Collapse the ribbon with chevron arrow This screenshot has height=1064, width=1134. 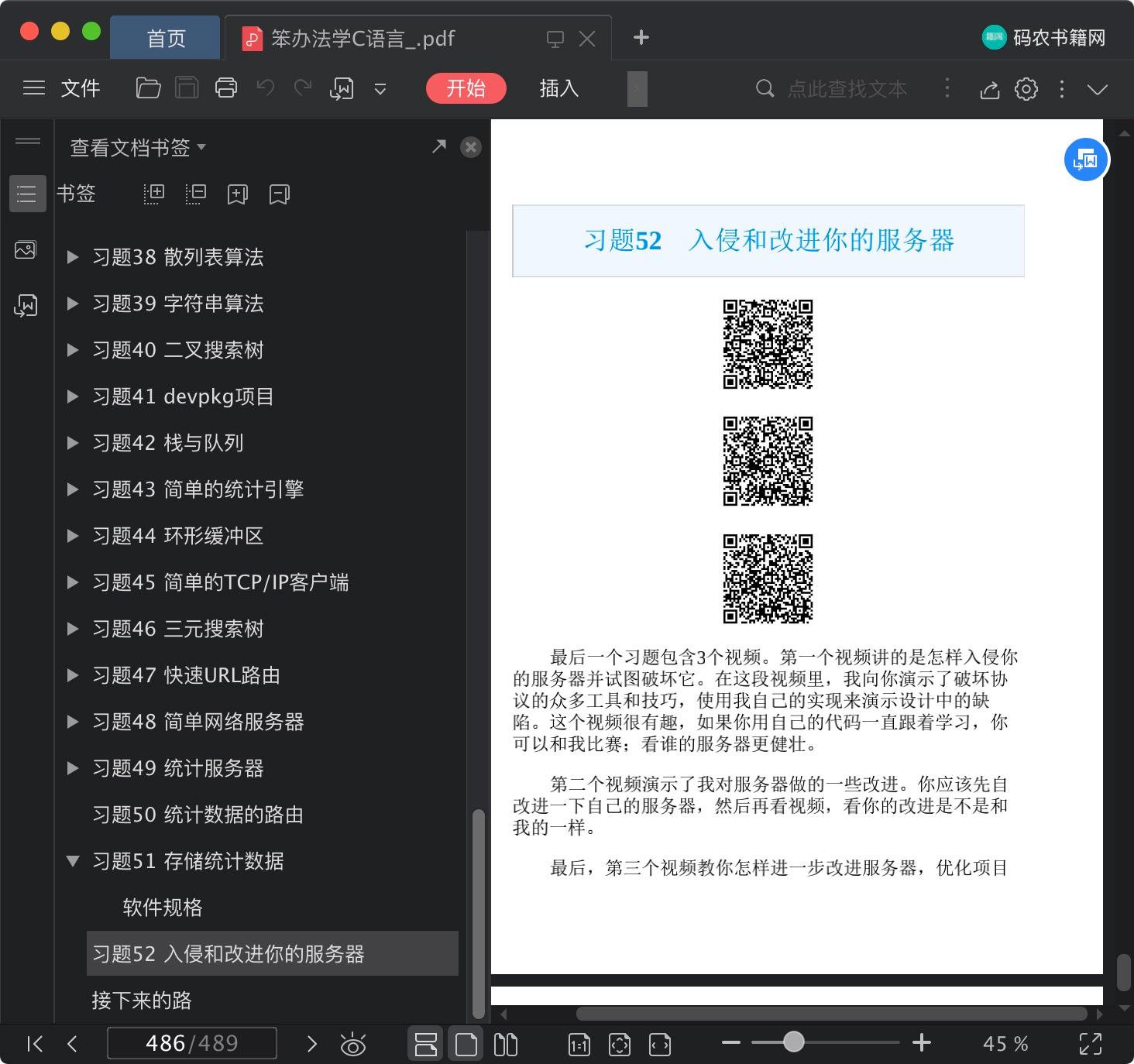1098,89
